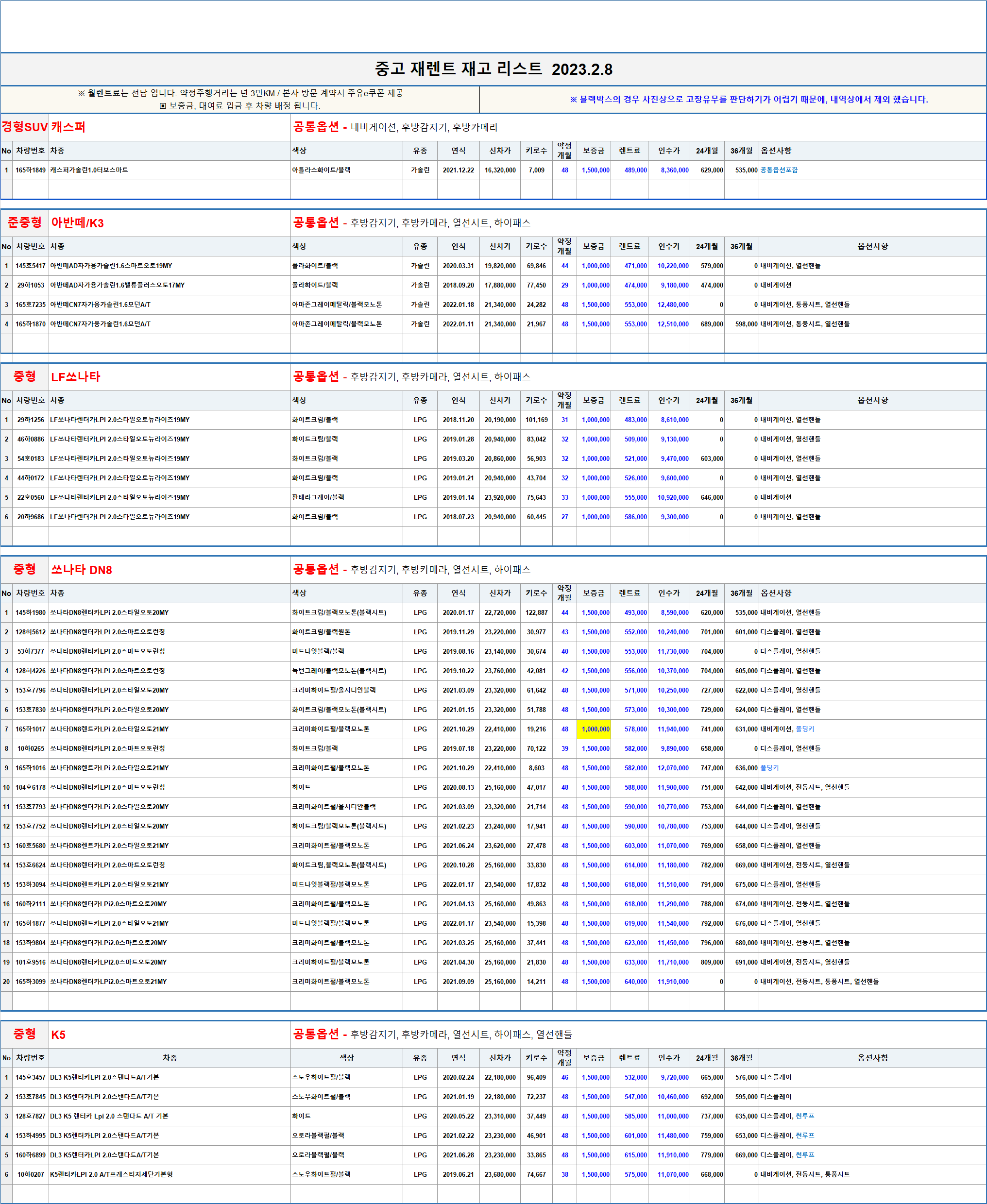Screen dimensions: 987x1204
Task: Click vehicle number 54호0183
Action: 30,458
